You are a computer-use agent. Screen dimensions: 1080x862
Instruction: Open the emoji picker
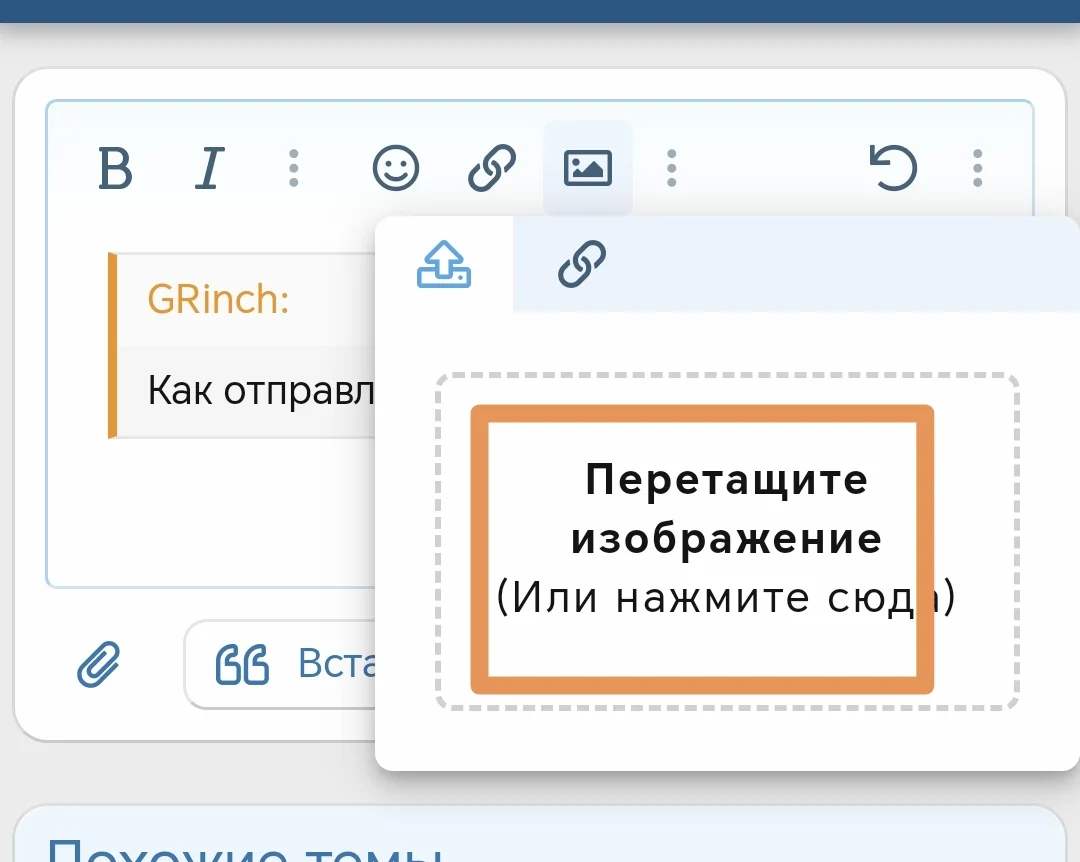click(x=396, y=168)
